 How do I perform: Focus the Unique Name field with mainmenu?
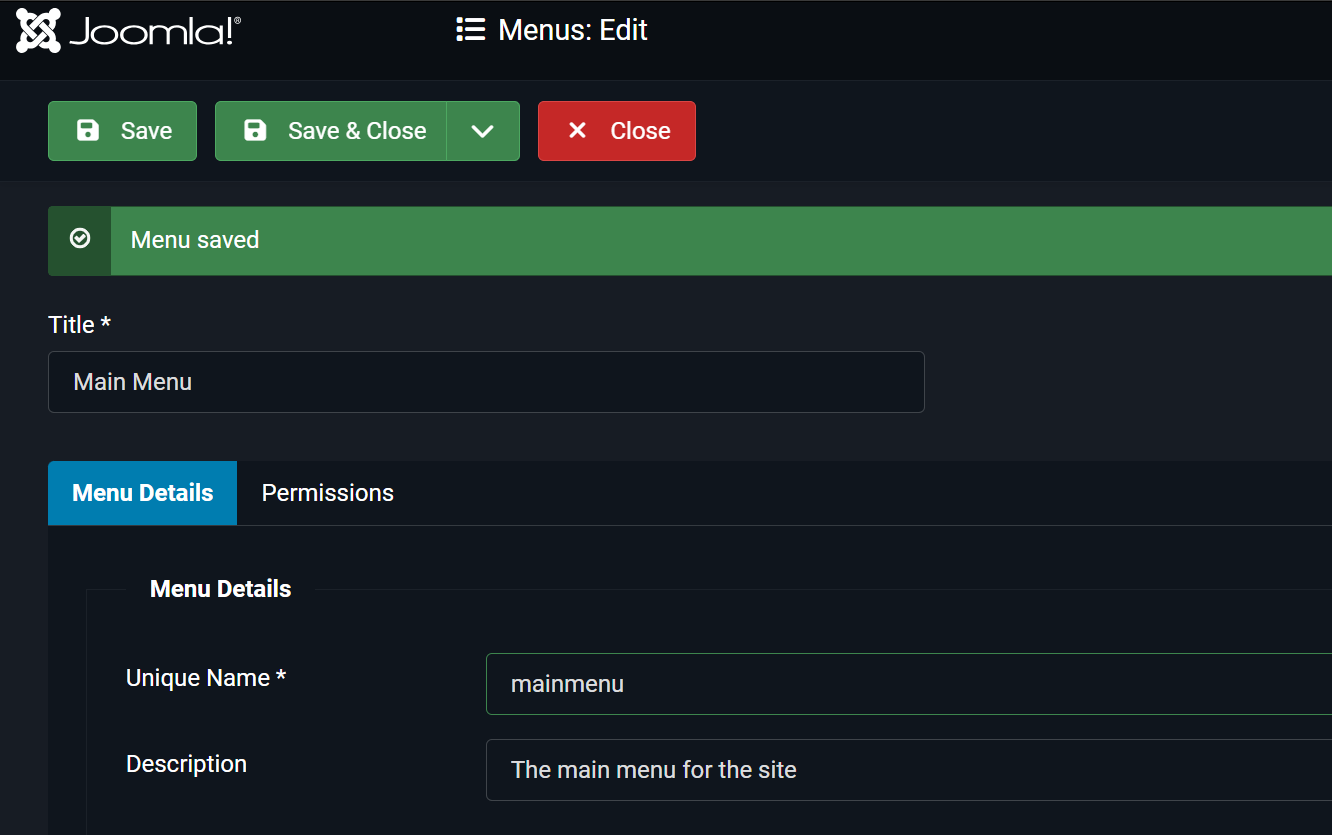click(x=909, y=684)
